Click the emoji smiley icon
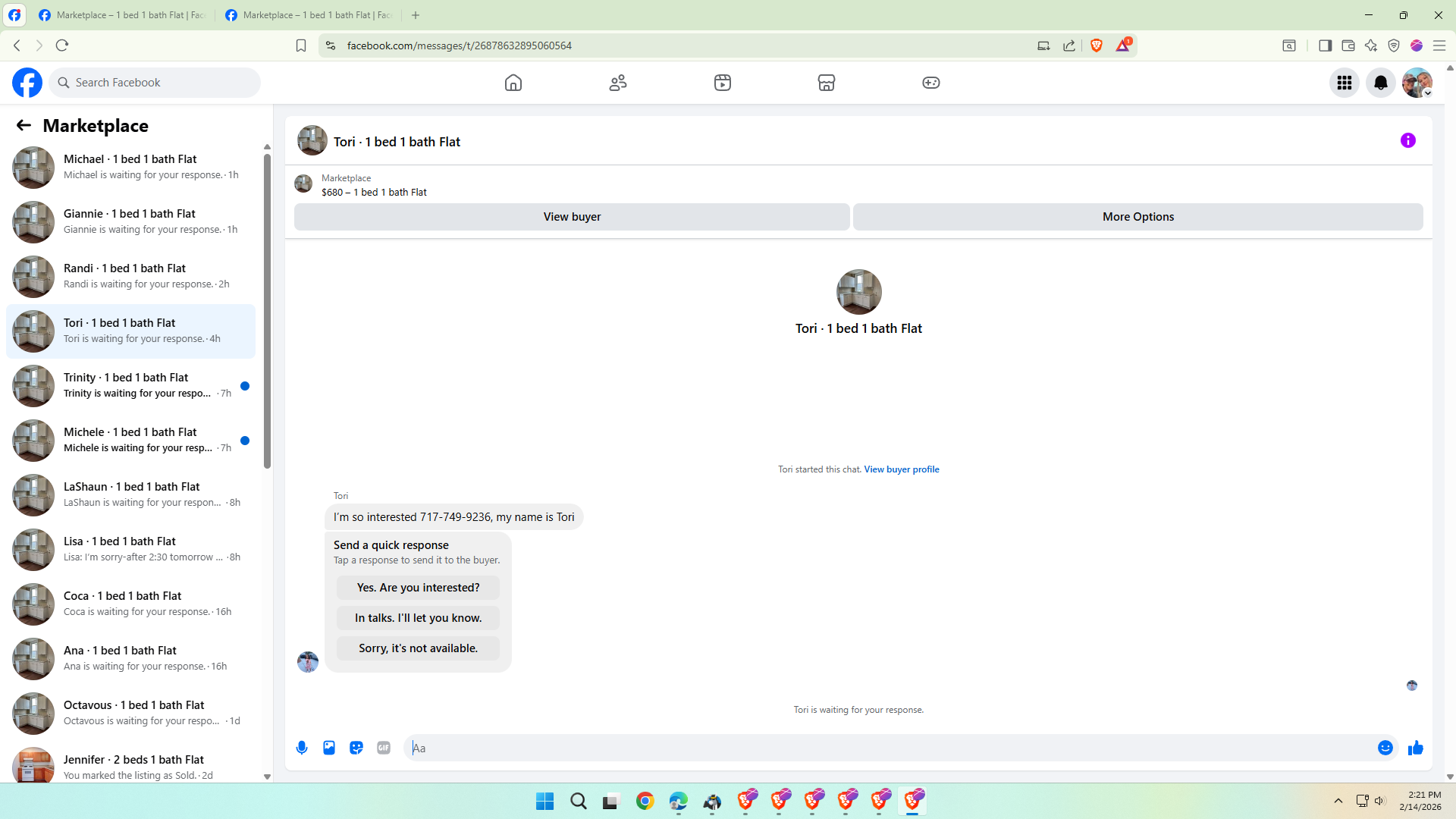This screenshot has width=1456, height=819. (x=1385, y=748)
